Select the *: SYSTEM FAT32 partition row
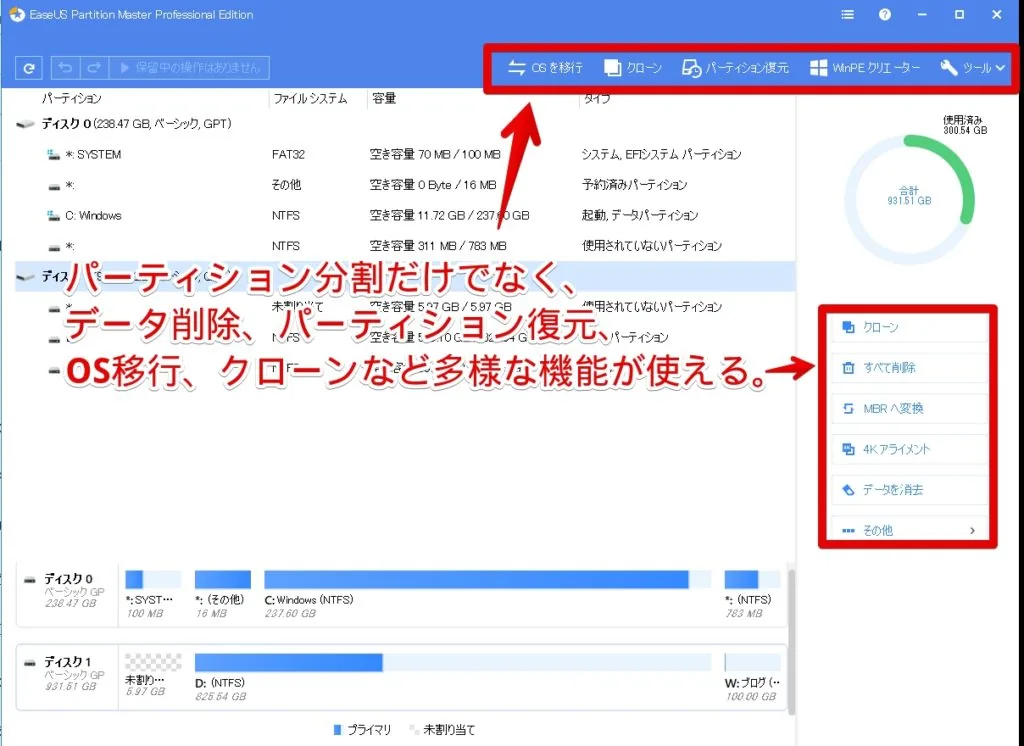Screen dimensions: 1024x746 point(405,154)
